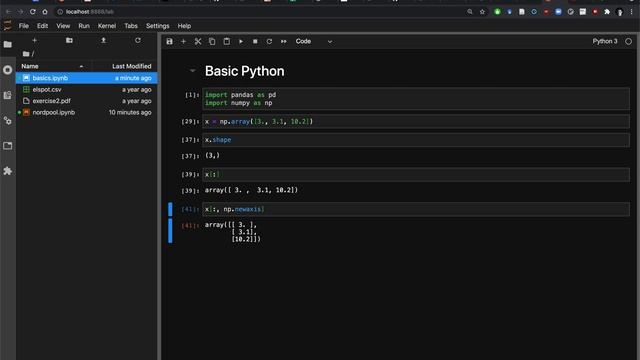The width and height of the screenshot is (640, 360).
Task: Cut the selected cell with the scissors icon
Action: 198,41
